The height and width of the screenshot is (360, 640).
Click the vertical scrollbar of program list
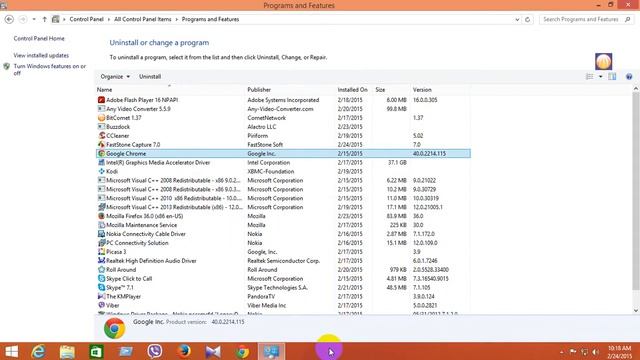click(x=636, y=191)
